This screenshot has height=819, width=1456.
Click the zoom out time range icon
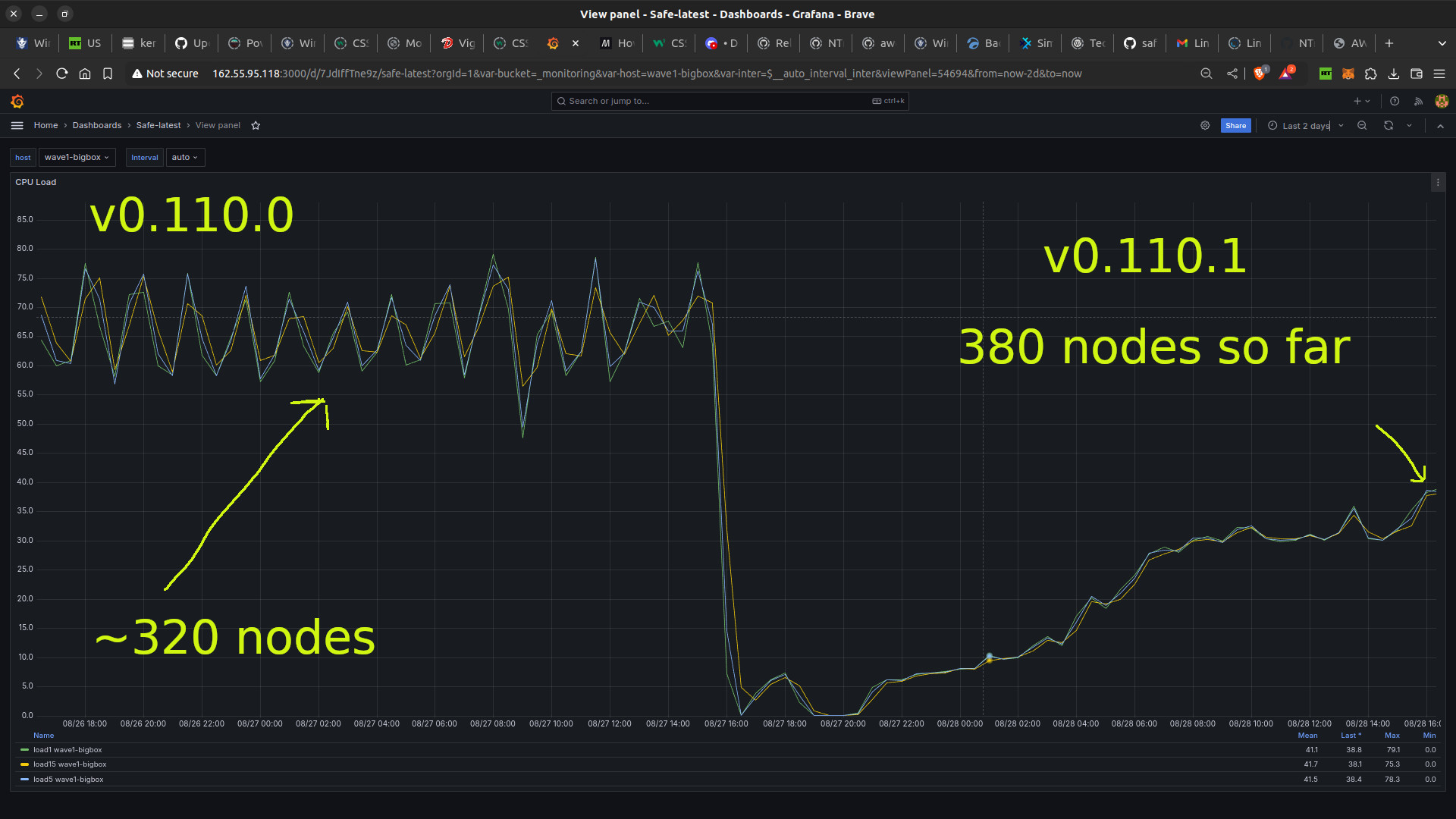[x=1362, y=126]
